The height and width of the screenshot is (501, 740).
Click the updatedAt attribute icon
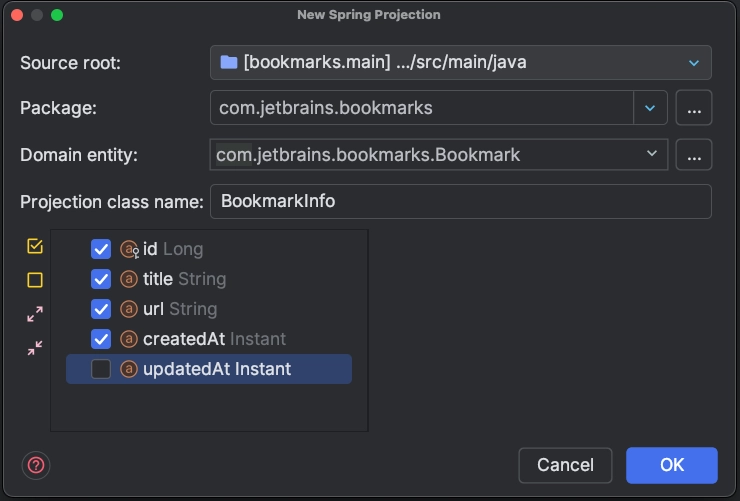[128, 369]
